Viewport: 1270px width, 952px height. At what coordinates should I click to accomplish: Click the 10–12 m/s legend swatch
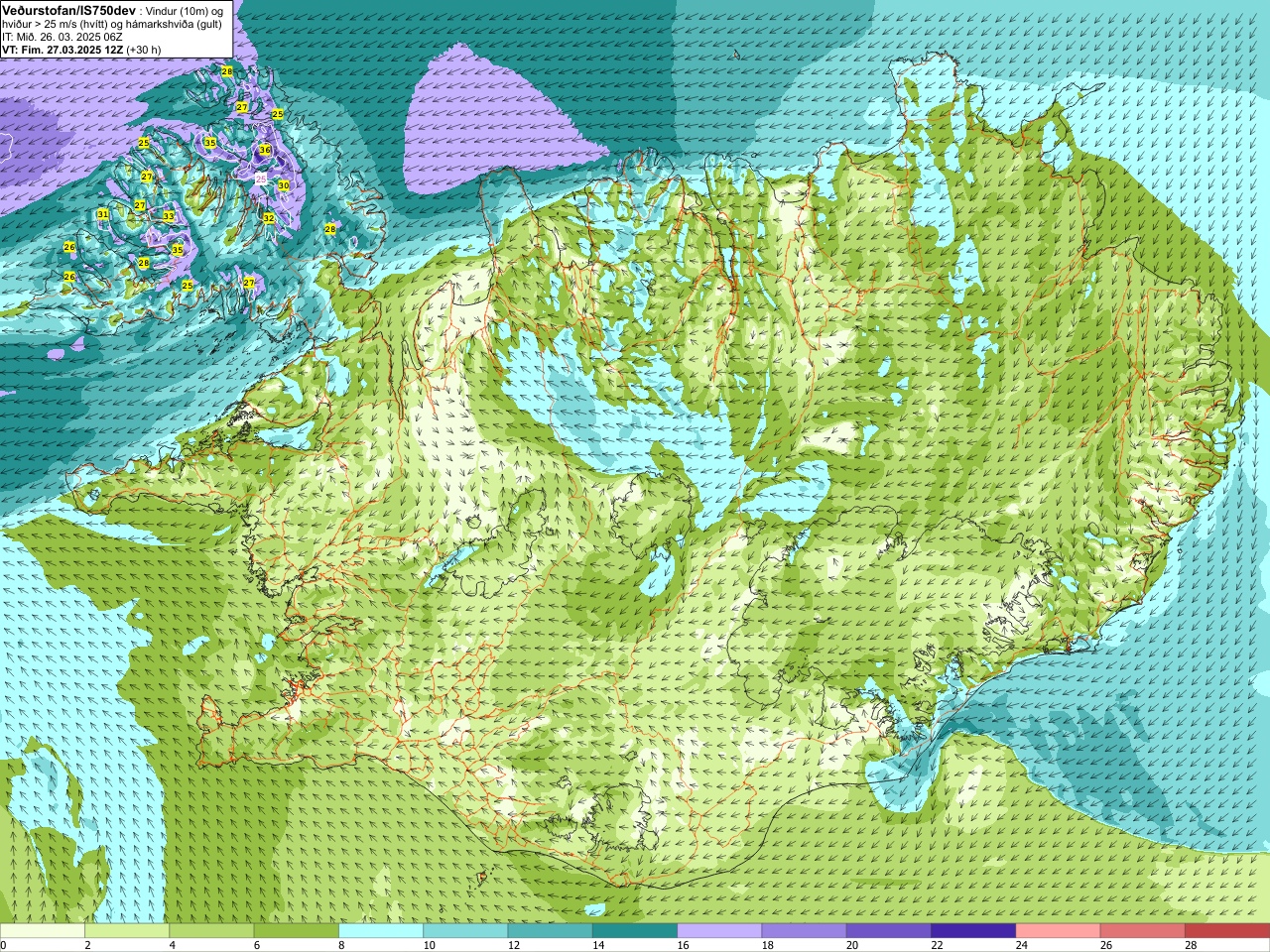[465, 930]
